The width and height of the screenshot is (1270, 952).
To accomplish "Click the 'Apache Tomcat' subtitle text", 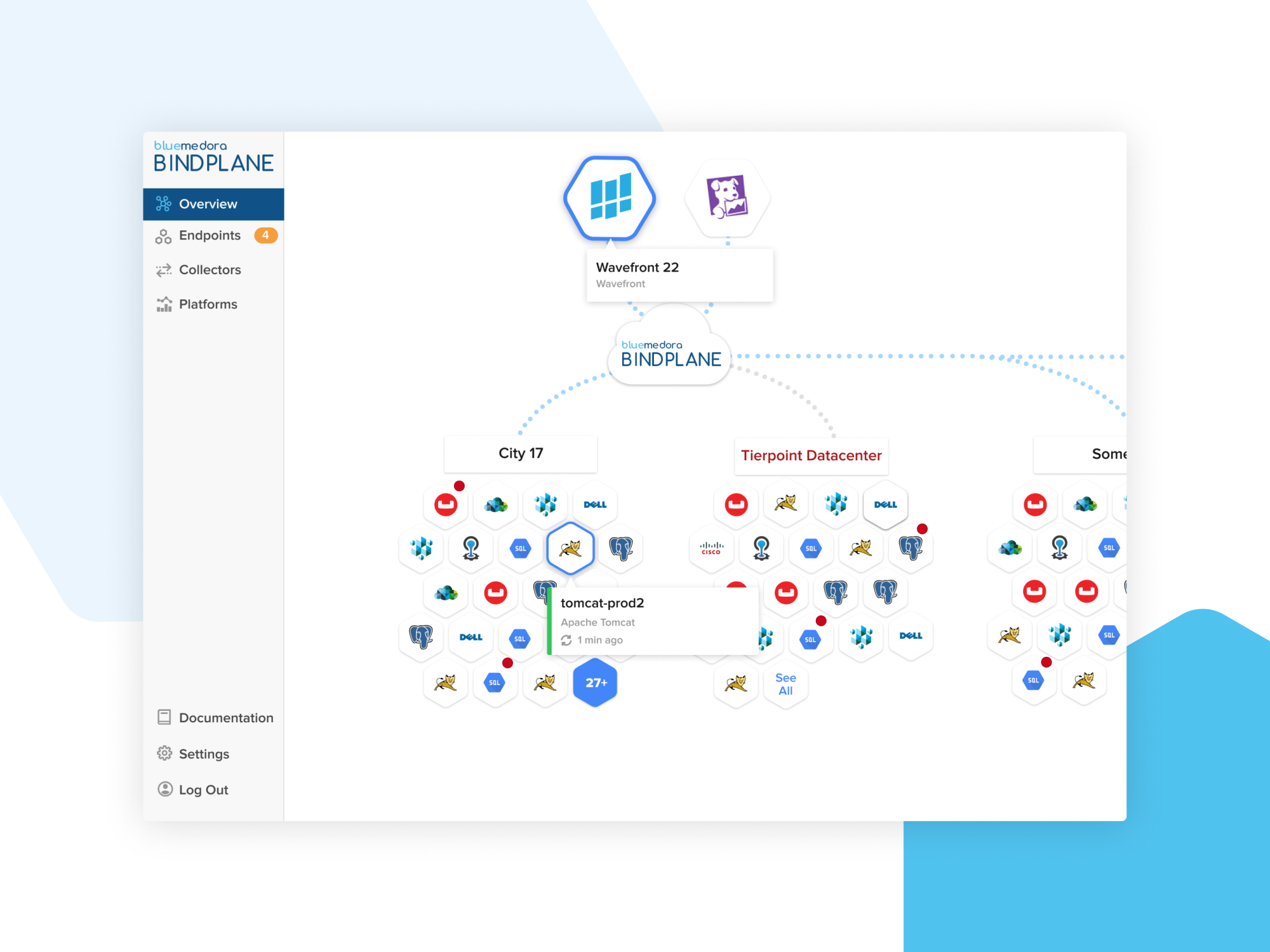I will 598,623.
